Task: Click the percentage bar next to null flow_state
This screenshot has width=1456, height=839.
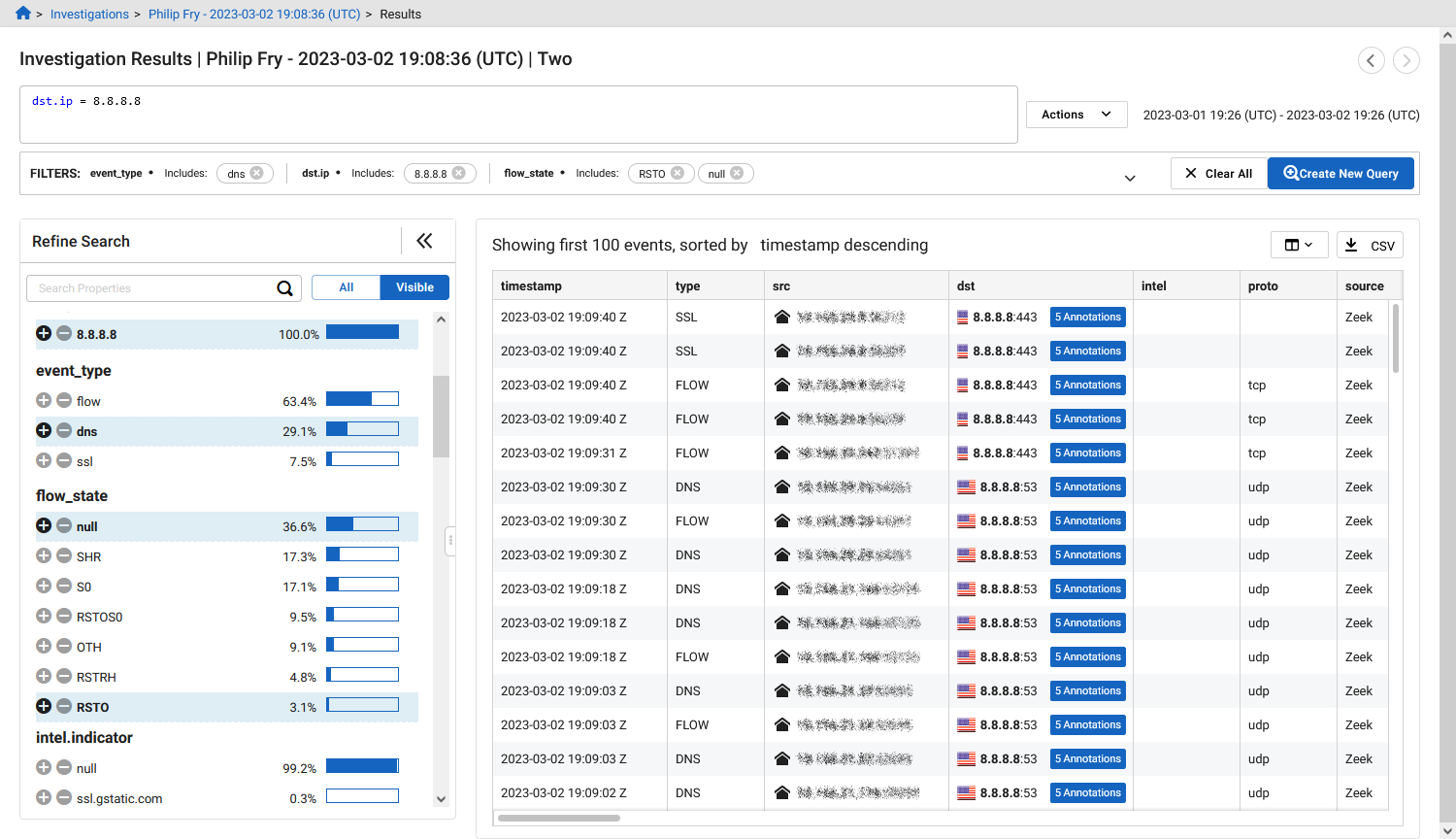Action: pyautogui.click(x=363, y=525)
